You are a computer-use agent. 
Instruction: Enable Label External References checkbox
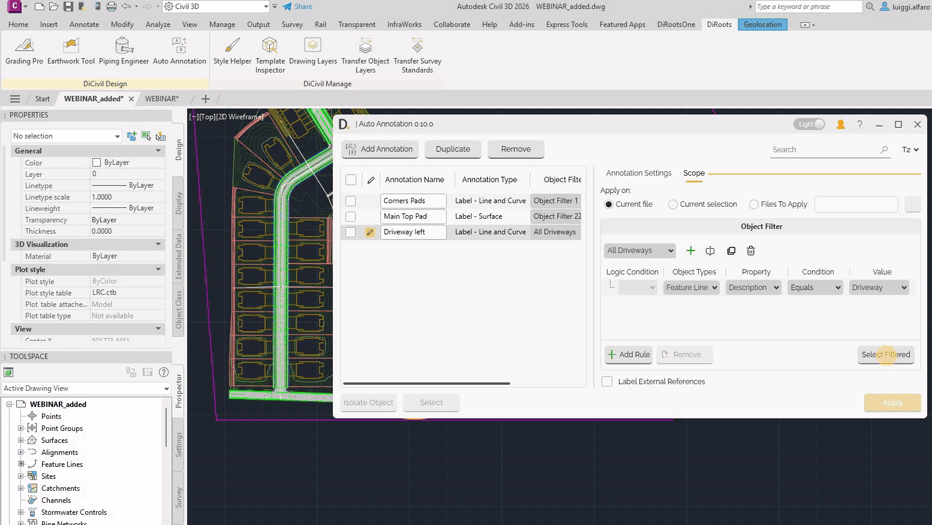(x=607, y=382)
